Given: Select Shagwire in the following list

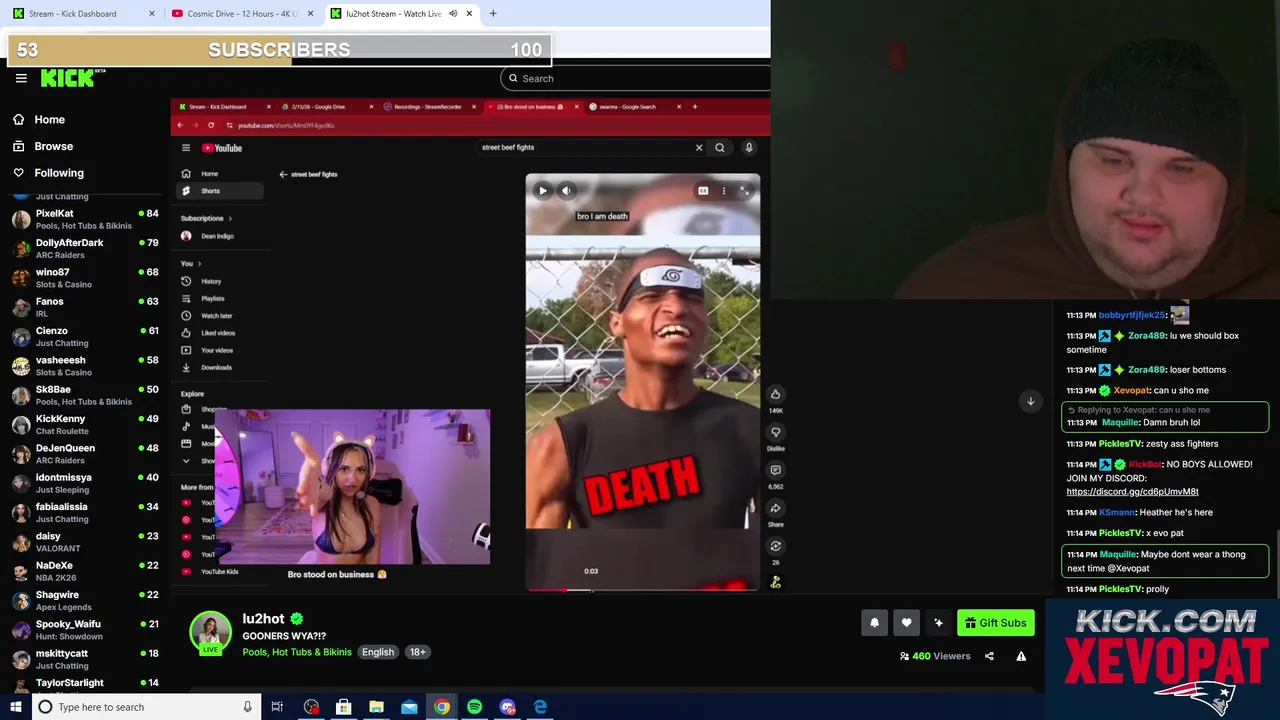Looking at the screenshot, I should (x=85, y=600).
